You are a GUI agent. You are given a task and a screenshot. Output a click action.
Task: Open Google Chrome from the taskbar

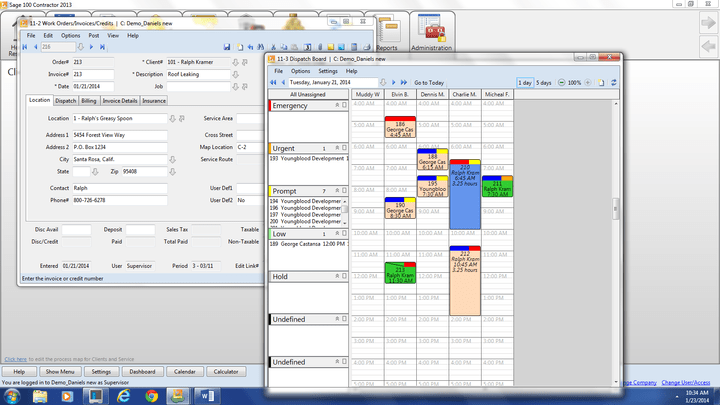(x=151, y=395)
